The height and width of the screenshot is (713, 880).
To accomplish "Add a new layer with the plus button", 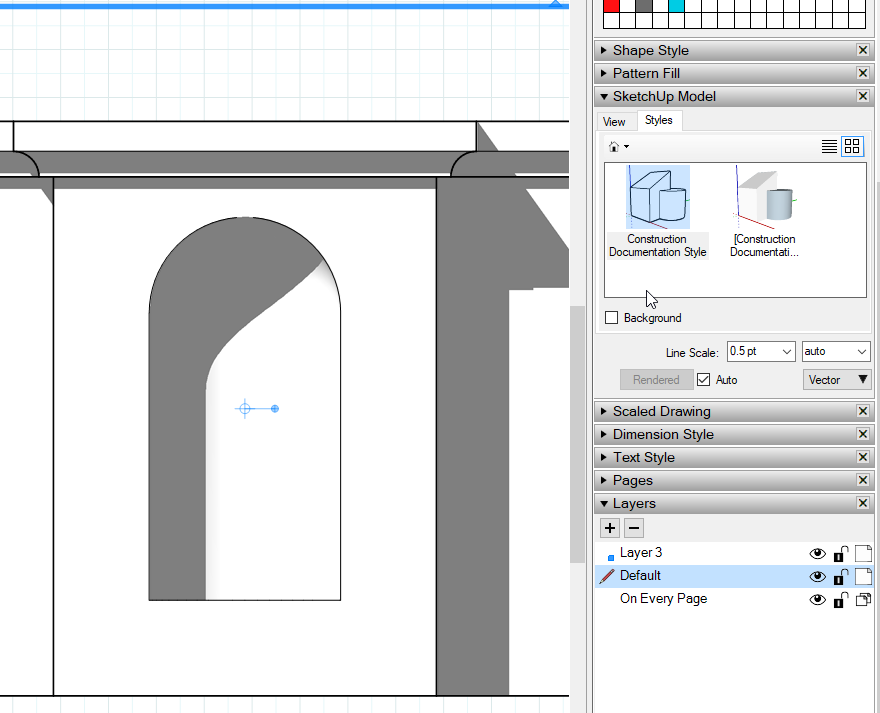I will point(610,528).
